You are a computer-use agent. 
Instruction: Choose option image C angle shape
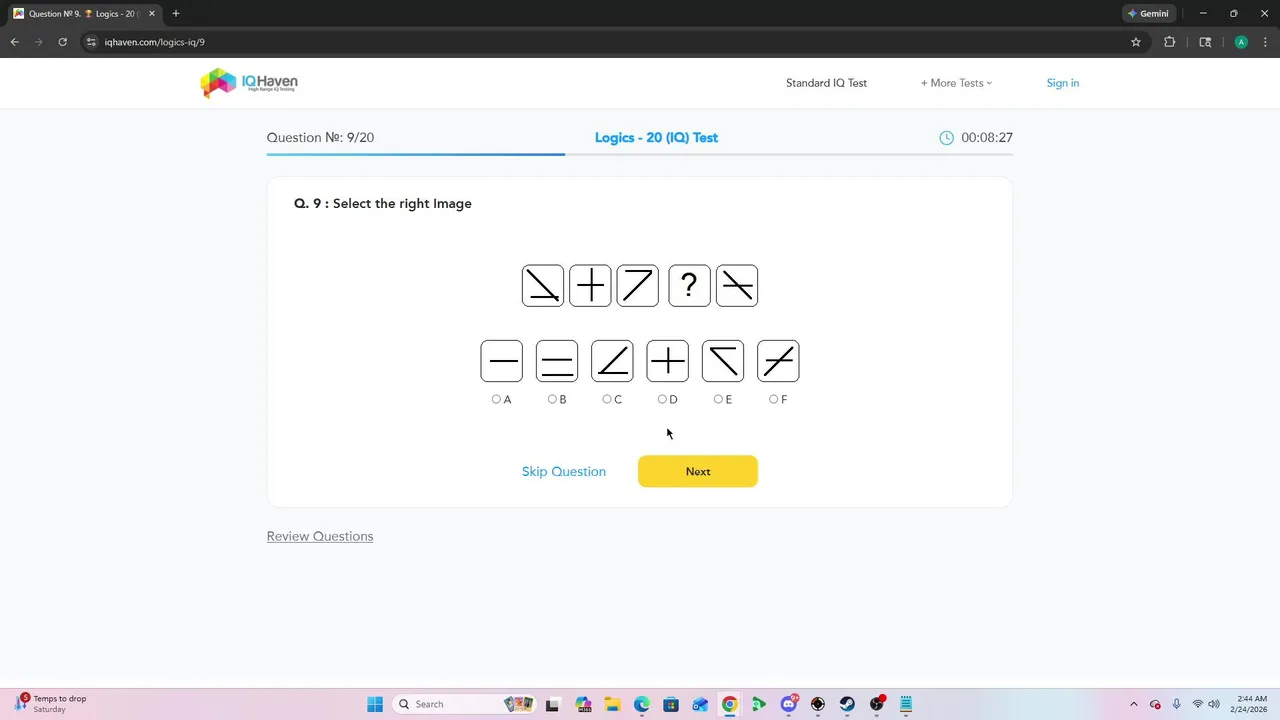[x=612, y=361]
